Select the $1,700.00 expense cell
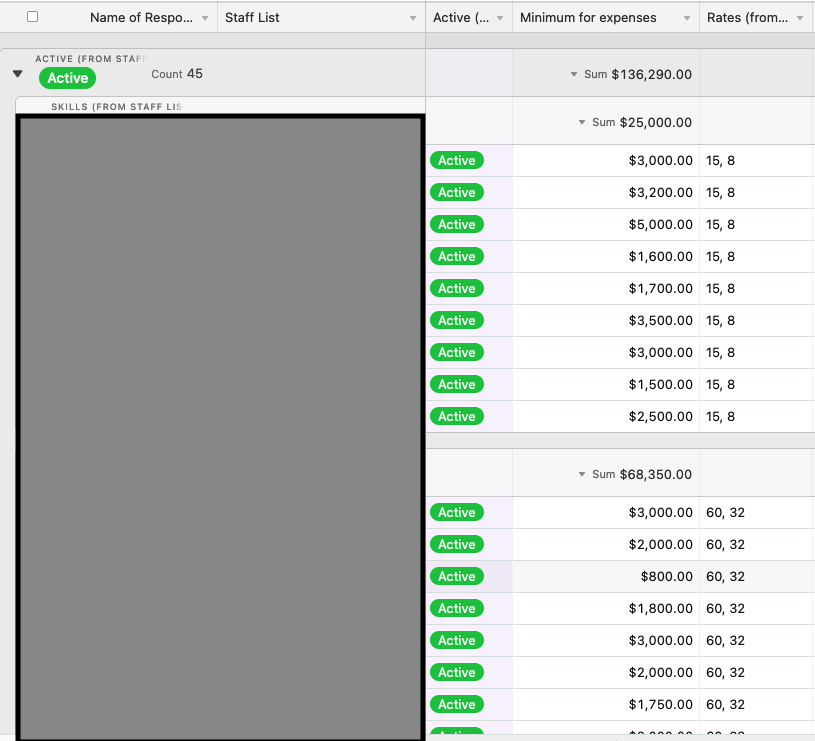815x741 pixels. click(x=606, y=288)
